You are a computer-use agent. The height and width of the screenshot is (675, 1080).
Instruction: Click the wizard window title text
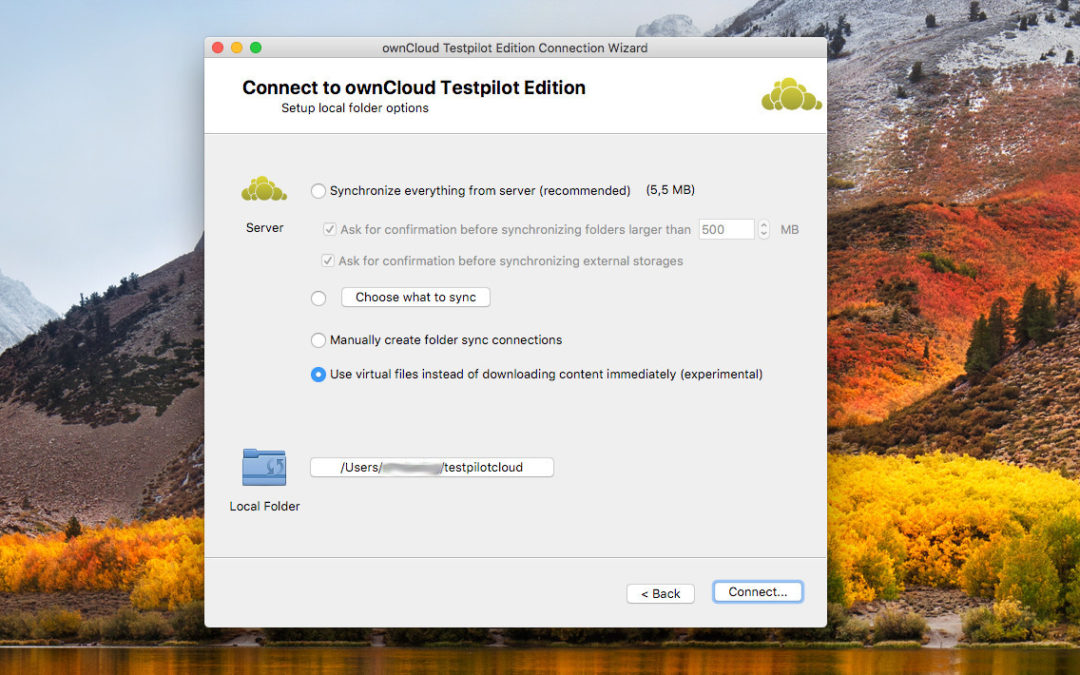tap(515, 48)
